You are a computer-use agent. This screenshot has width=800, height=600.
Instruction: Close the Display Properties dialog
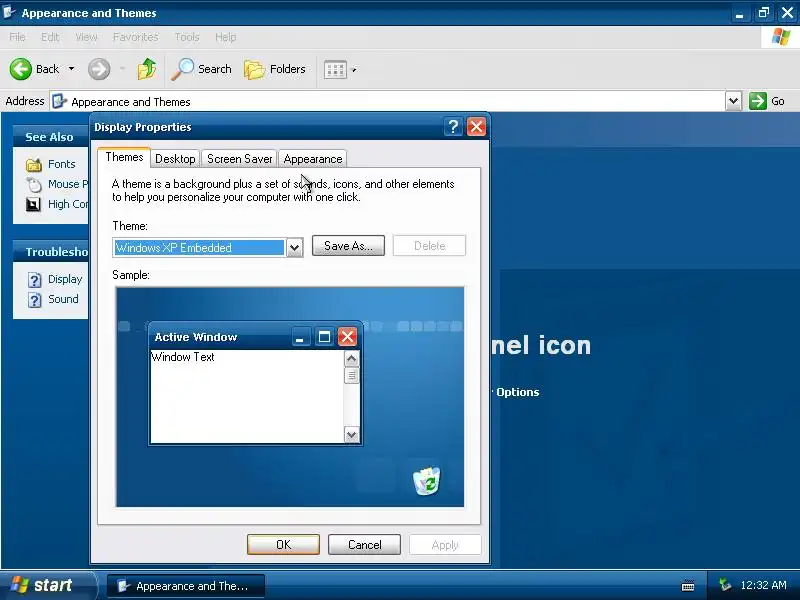476,127
